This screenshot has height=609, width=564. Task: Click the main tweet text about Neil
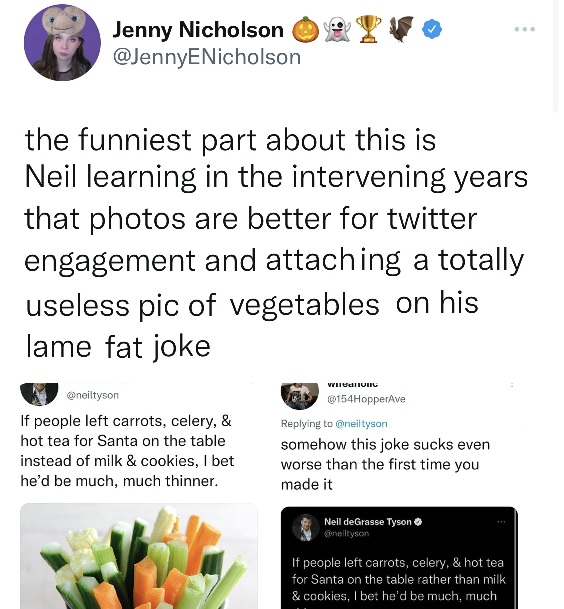pyautogui.click(x=276, y=243)
